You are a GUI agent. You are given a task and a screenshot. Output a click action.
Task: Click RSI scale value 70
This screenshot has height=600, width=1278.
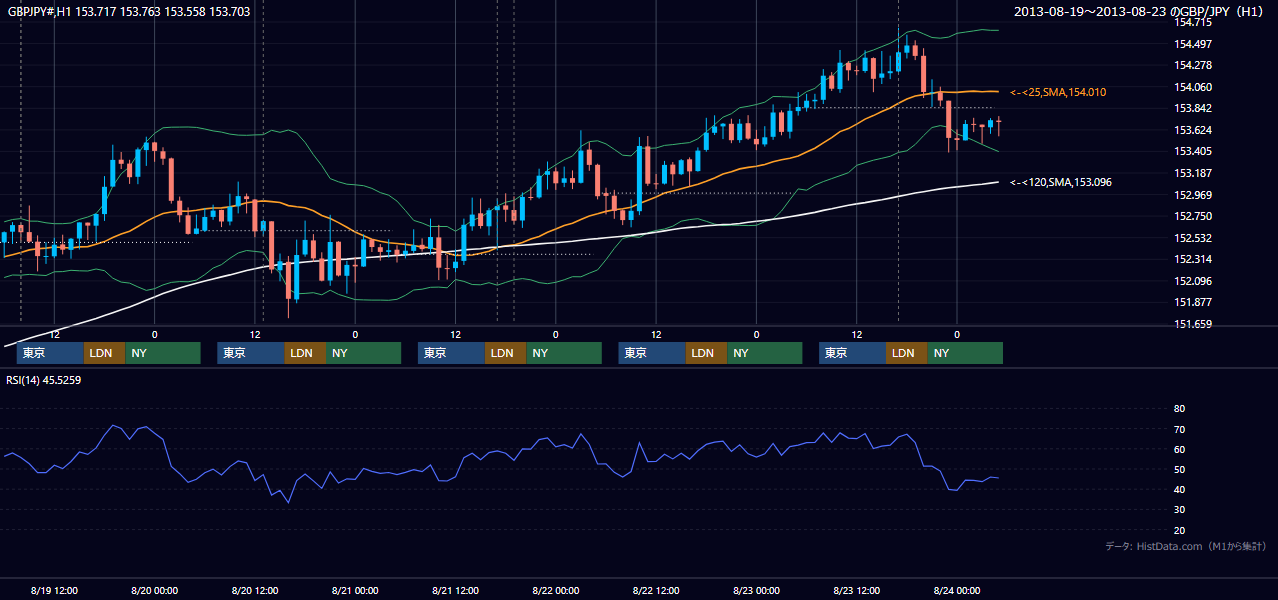tap(1179, 429)
